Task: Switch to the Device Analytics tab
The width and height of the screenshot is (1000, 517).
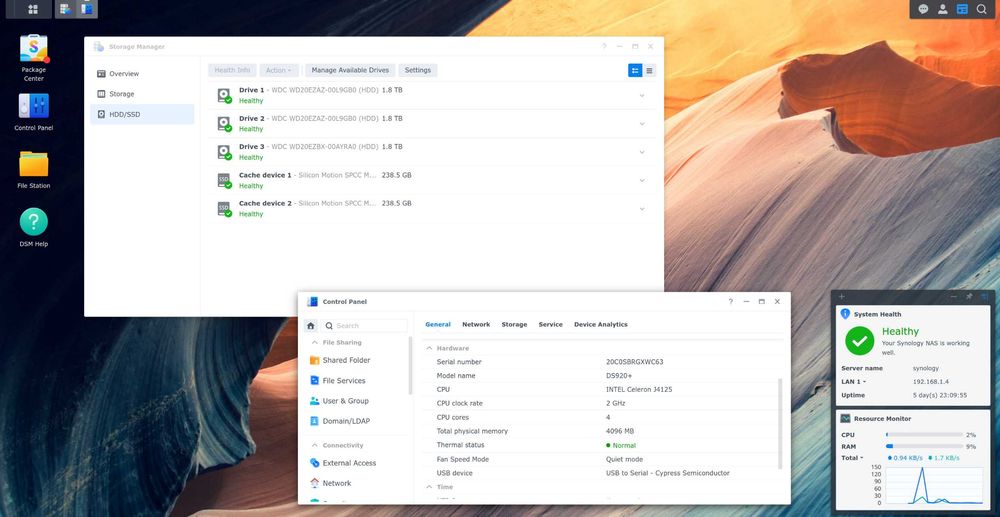Action: click(601, 324)
